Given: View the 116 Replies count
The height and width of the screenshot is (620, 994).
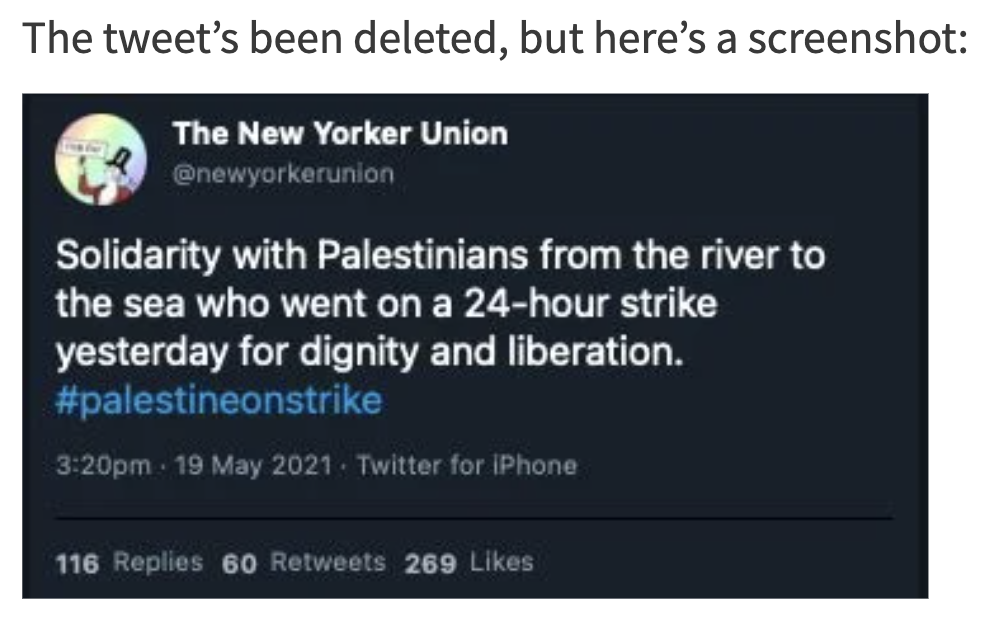Looking at the screenshot, I should 129,562.
